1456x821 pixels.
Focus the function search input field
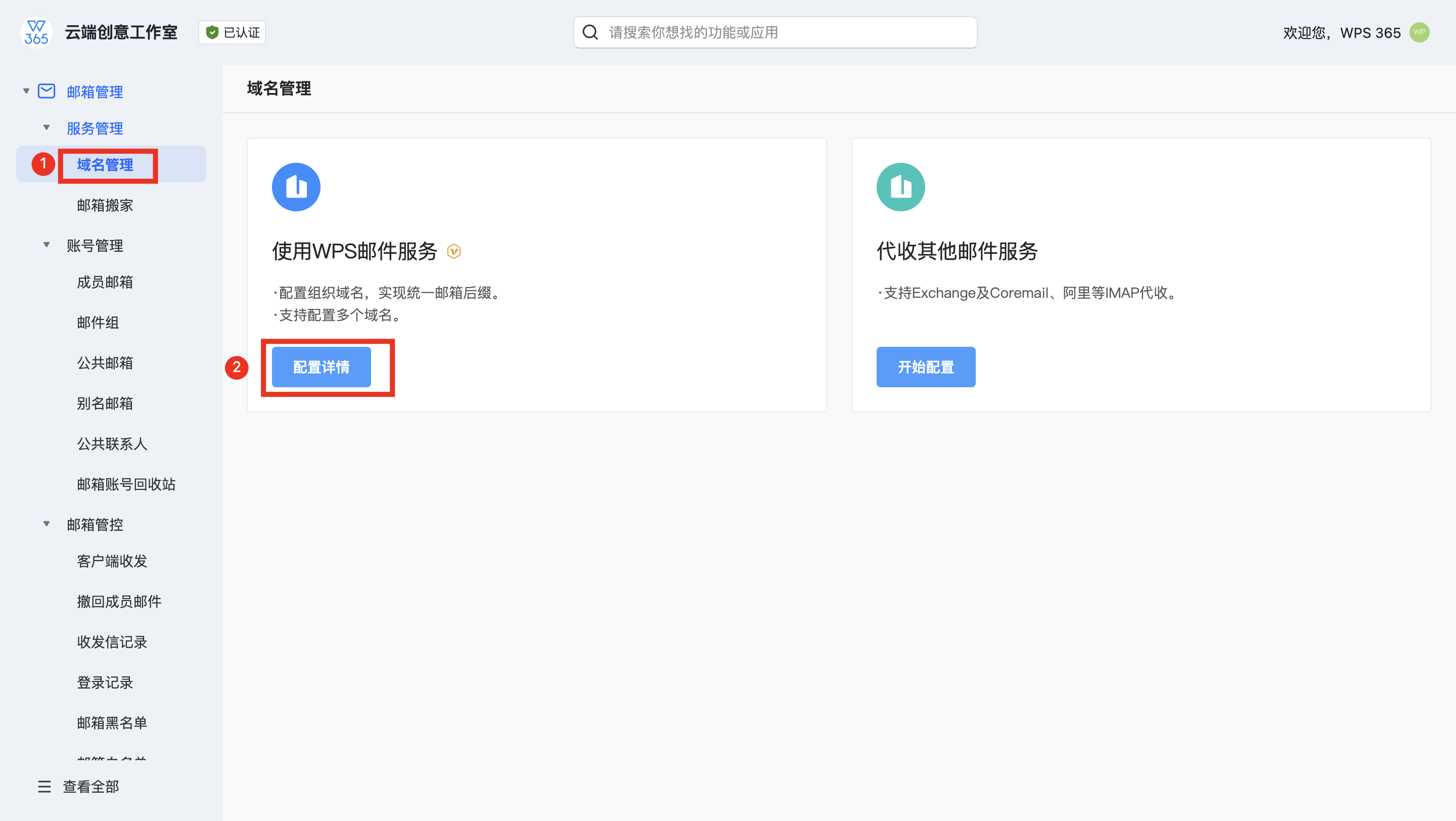coord(786,33)
